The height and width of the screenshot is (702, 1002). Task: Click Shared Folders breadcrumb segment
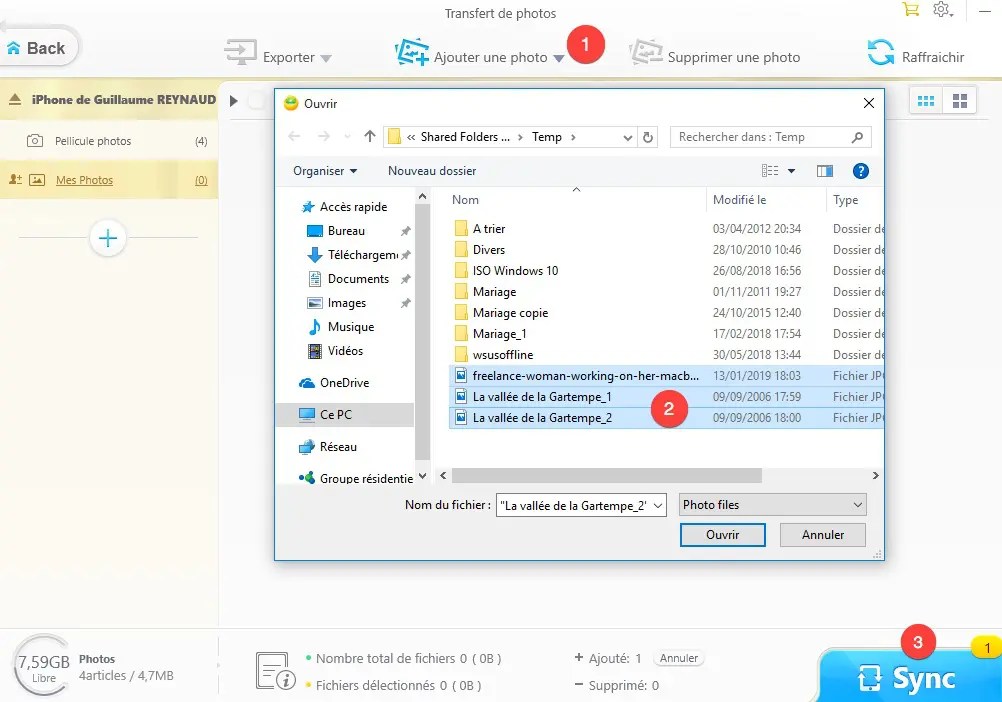click(x=465, y=137)
